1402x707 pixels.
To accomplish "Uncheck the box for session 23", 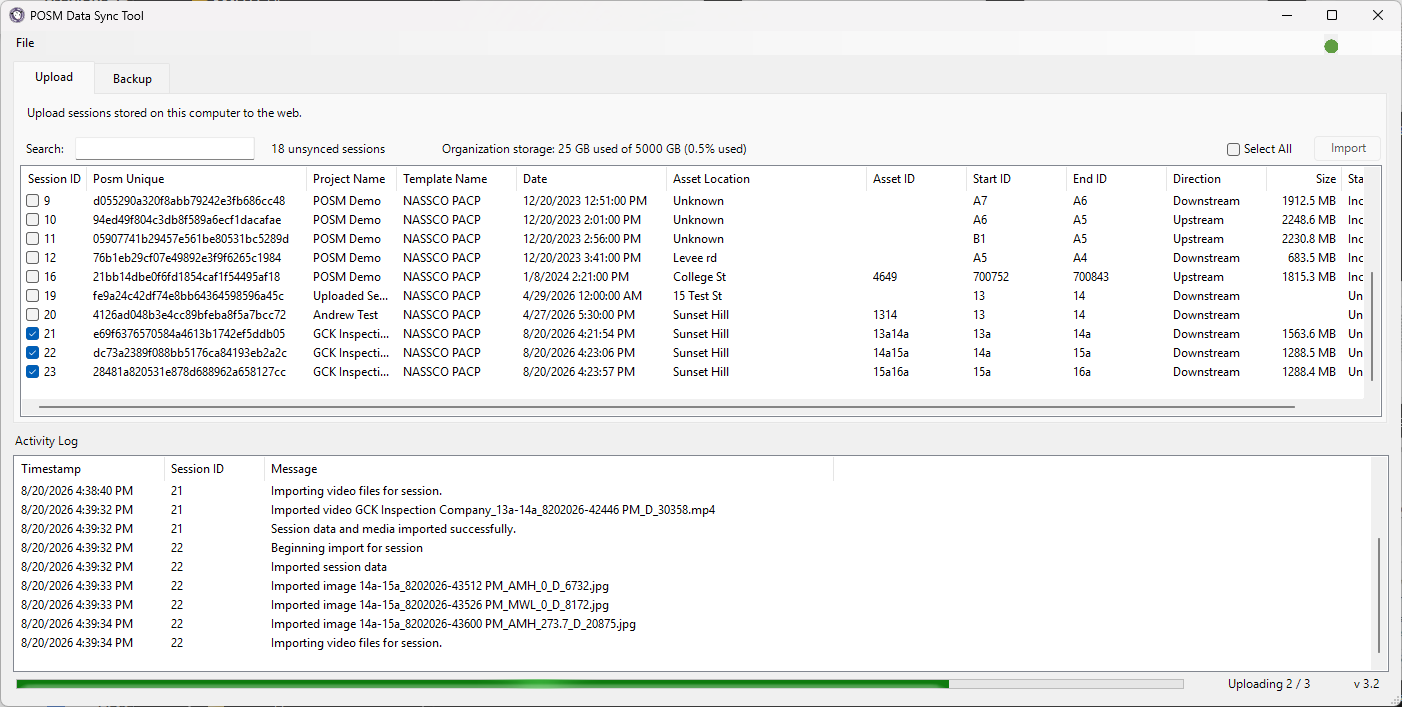I will 33,372.
